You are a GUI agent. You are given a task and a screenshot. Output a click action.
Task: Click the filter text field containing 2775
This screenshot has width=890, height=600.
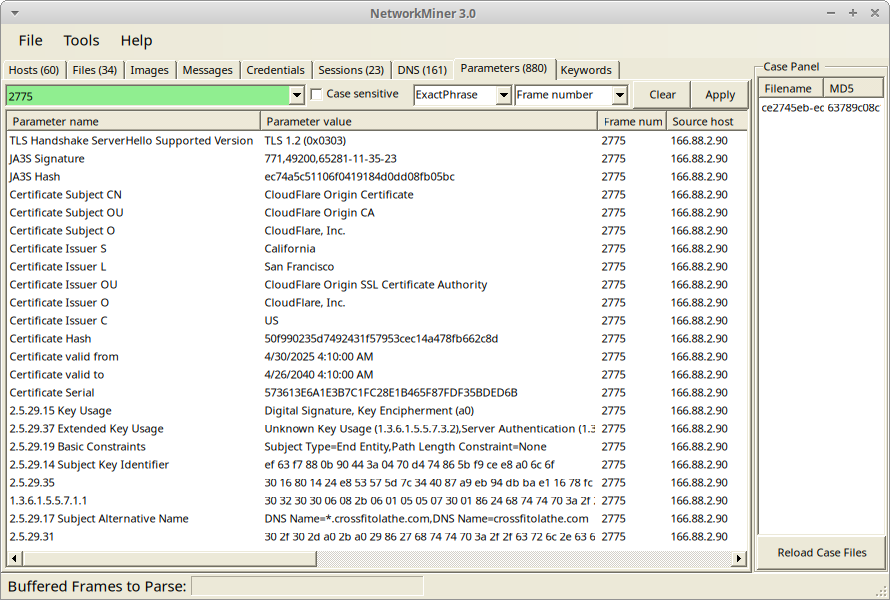tap(148, 95)
